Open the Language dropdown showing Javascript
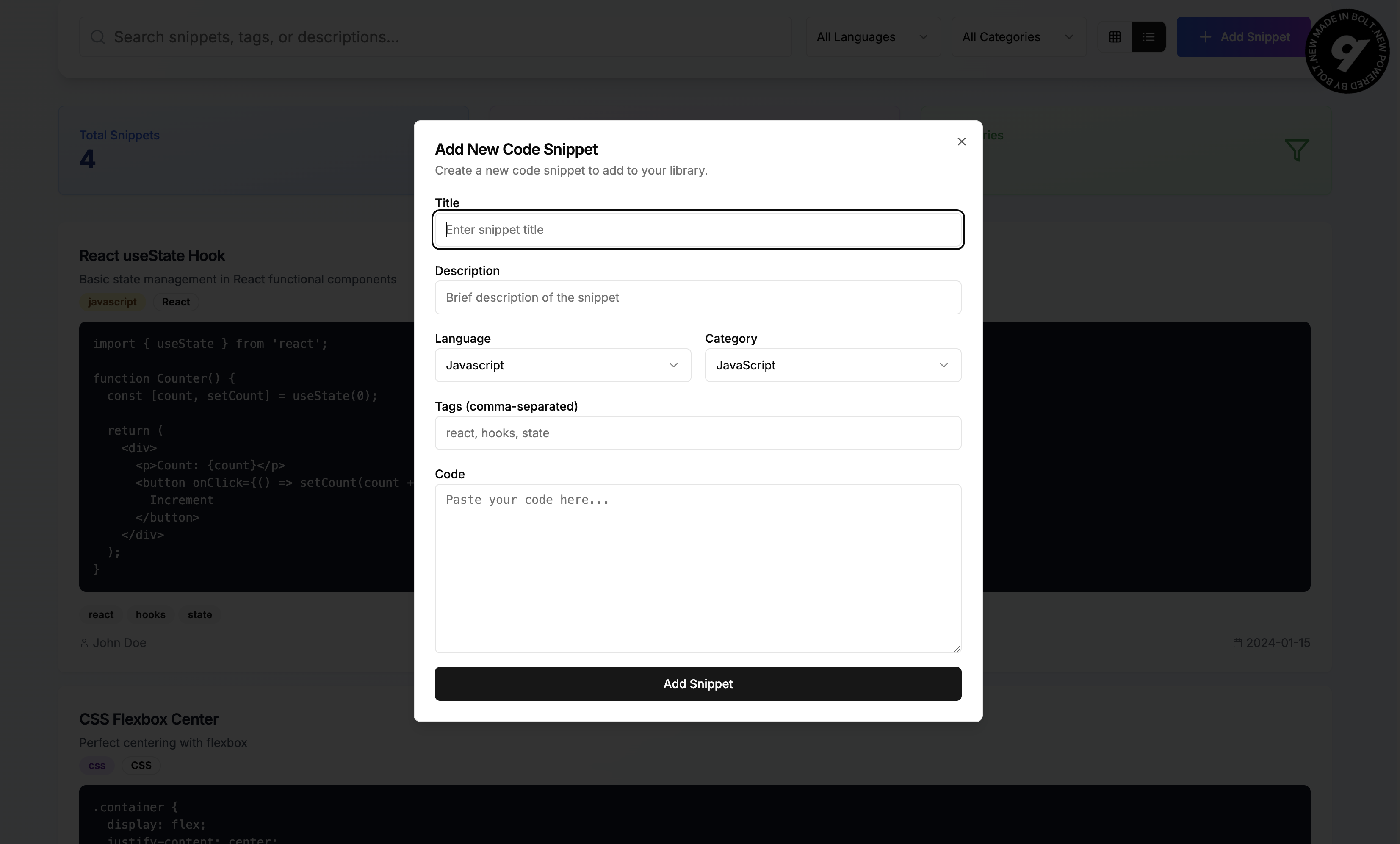The image size is (1400, 844). pos(562,365)
